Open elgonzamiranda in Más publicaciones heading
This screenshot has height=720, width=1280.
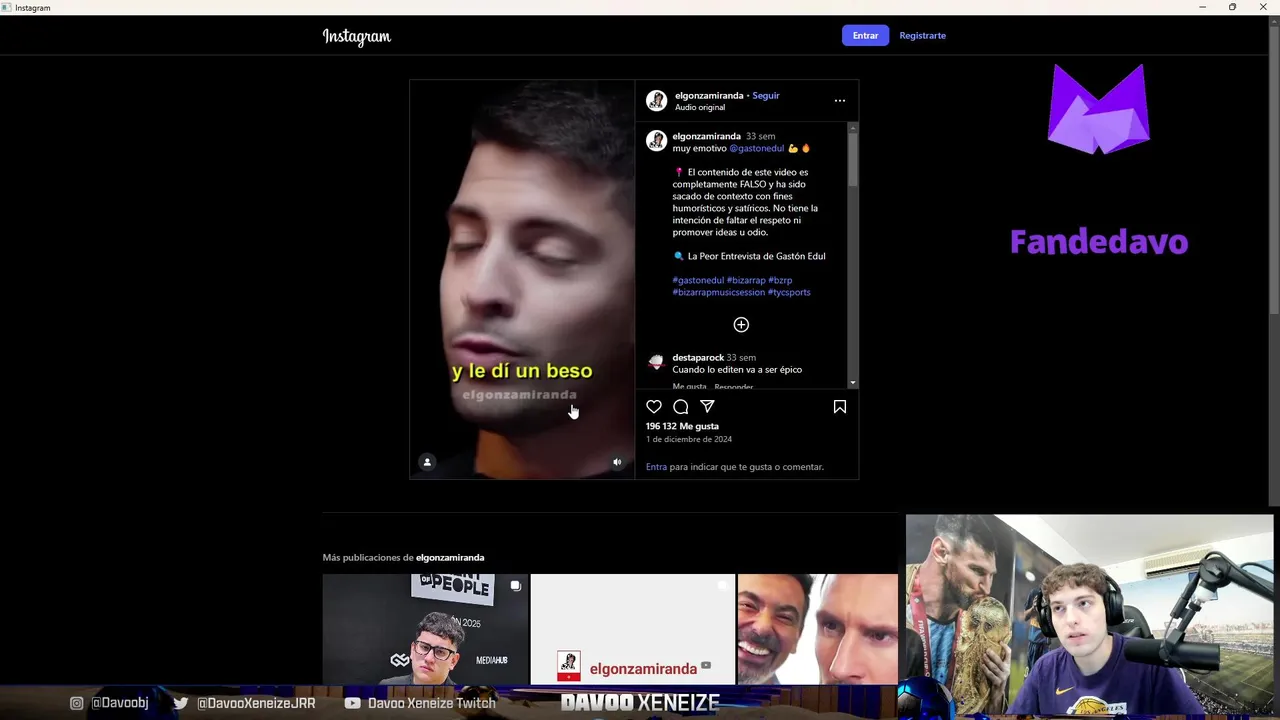click(x=450, y=557)
